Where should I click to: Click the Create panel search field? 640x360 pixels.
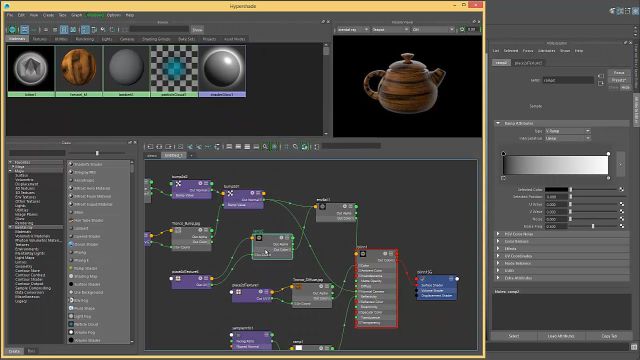(37, 153)
